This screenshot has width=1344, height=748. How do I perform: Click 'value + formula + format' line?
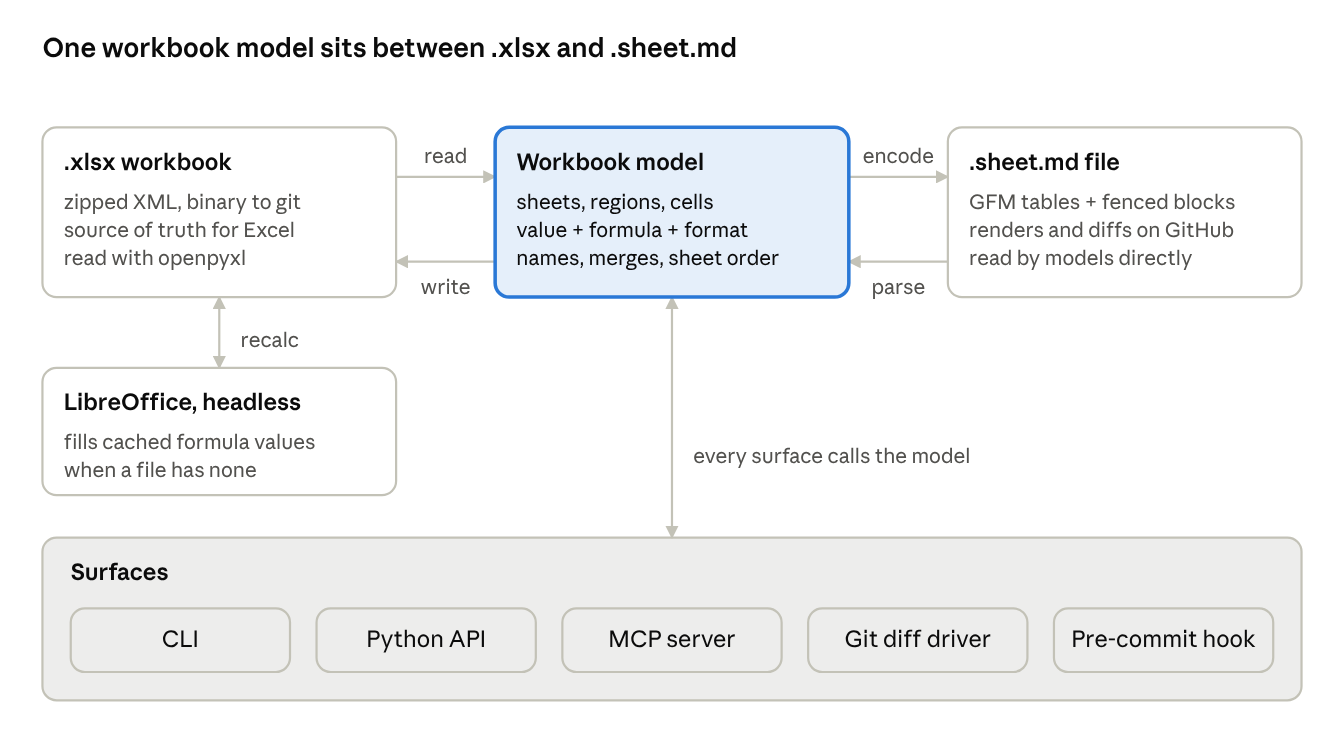pos(632,230)
